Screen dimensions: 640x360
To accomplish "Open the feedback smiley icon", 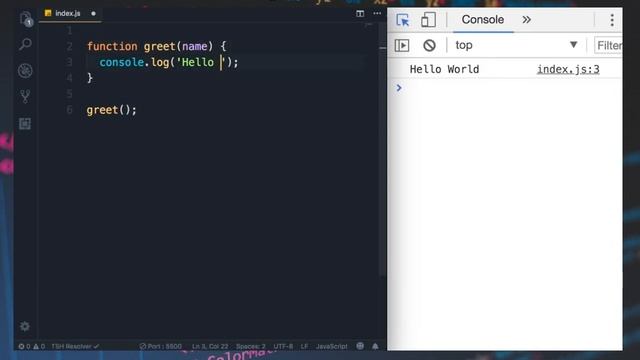I will click(360, 346).
